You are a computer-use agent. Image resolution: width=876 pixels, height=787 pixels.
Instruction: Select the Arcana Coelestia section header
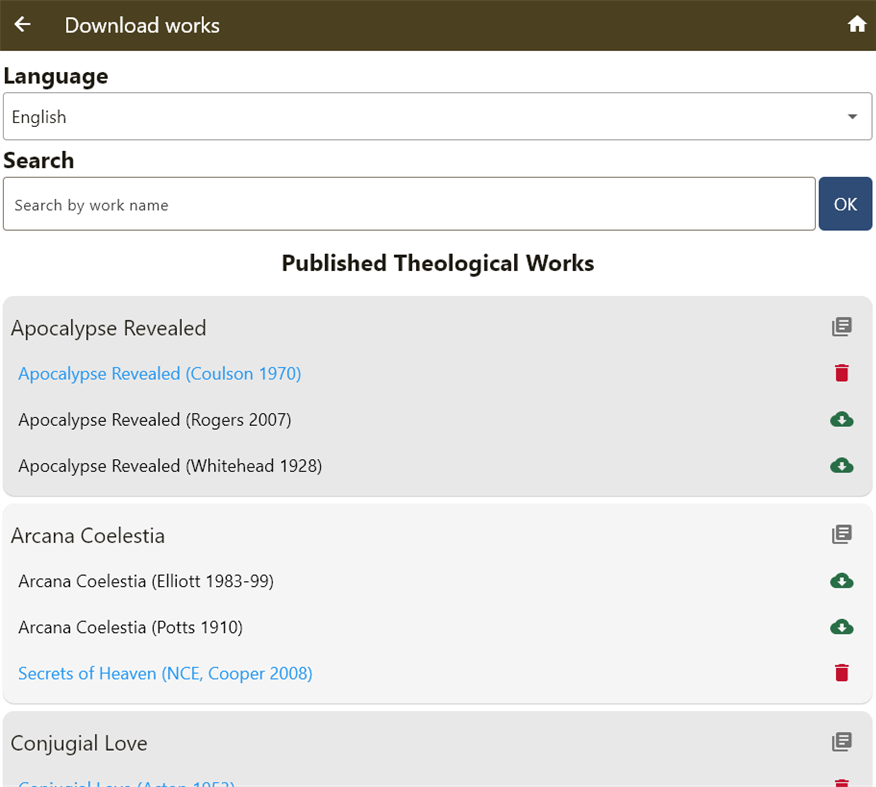coord(87,534)
